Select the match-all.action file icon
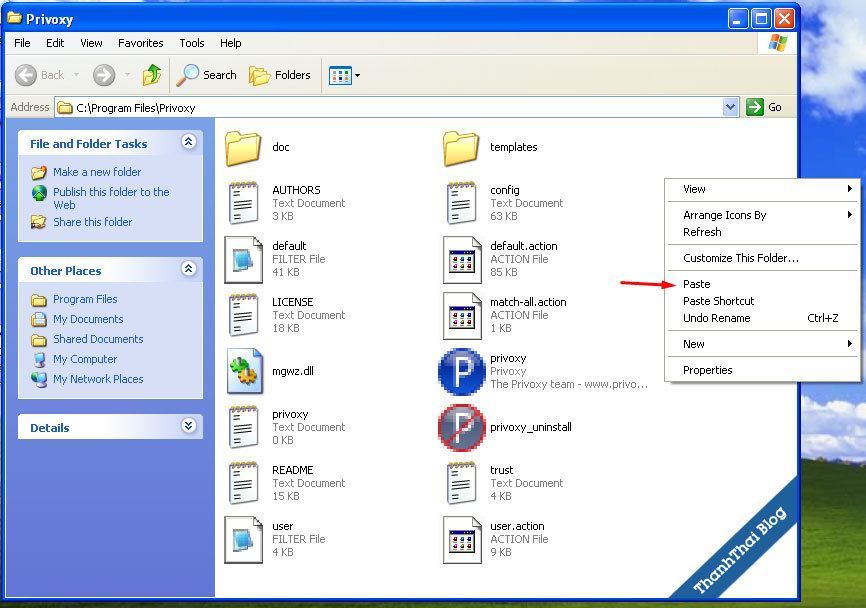 click(x=462, y=316)
